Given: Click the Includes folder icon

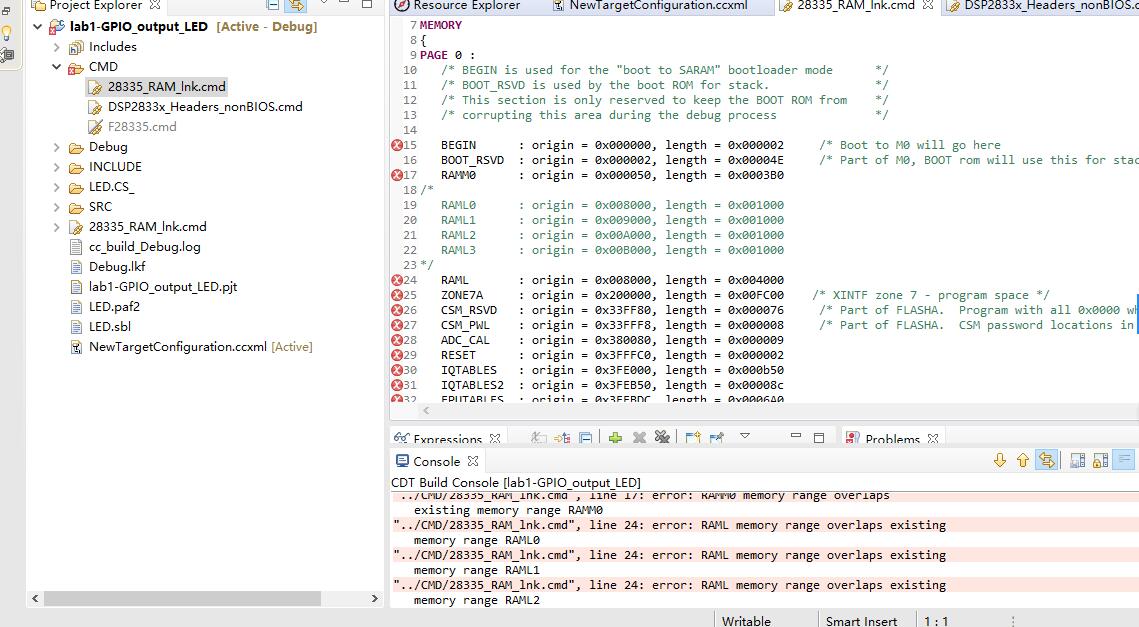Looking at the screenshot, I should click(x=76, y=47).
